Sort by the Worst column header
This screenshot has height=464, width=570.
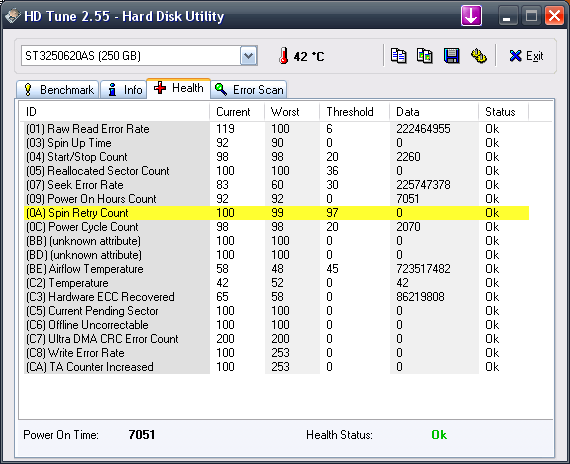pyautogui.click(x=292, y=112)
